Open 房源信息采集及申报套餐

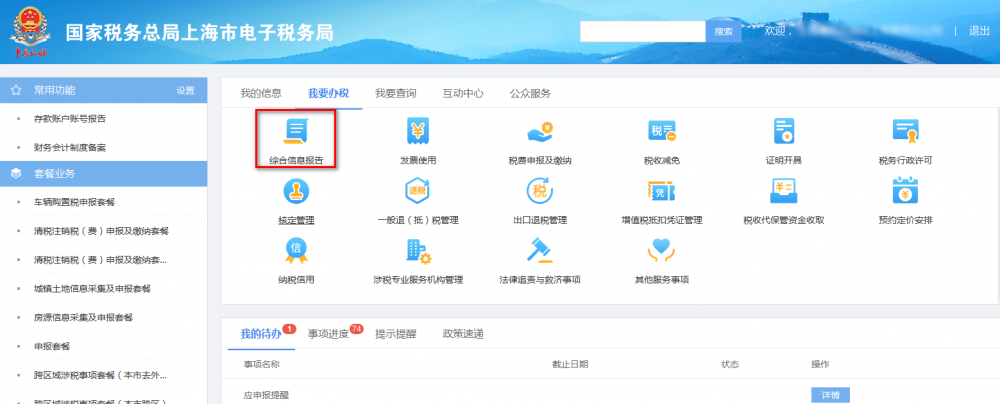point(84,317)
